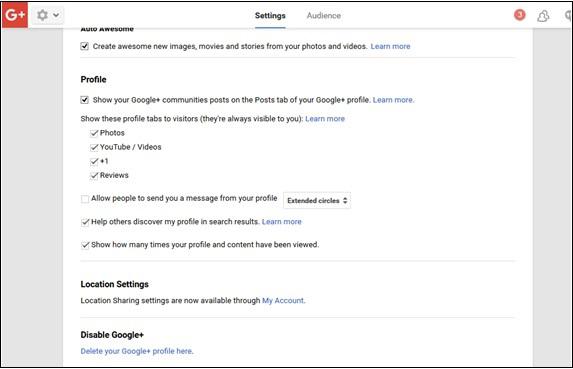Click the Google+ logo icon

point(15,15)
